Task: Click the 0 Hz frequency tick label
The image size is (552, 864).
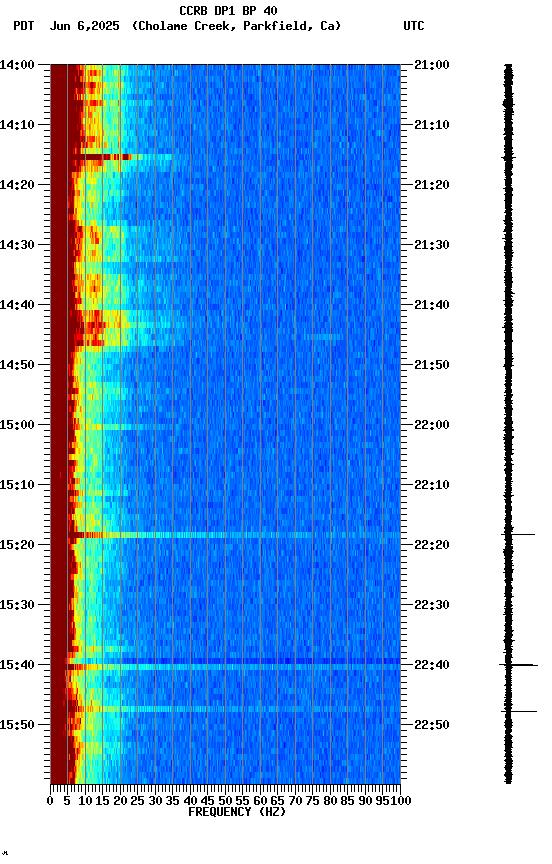Action: pos(50,801)
